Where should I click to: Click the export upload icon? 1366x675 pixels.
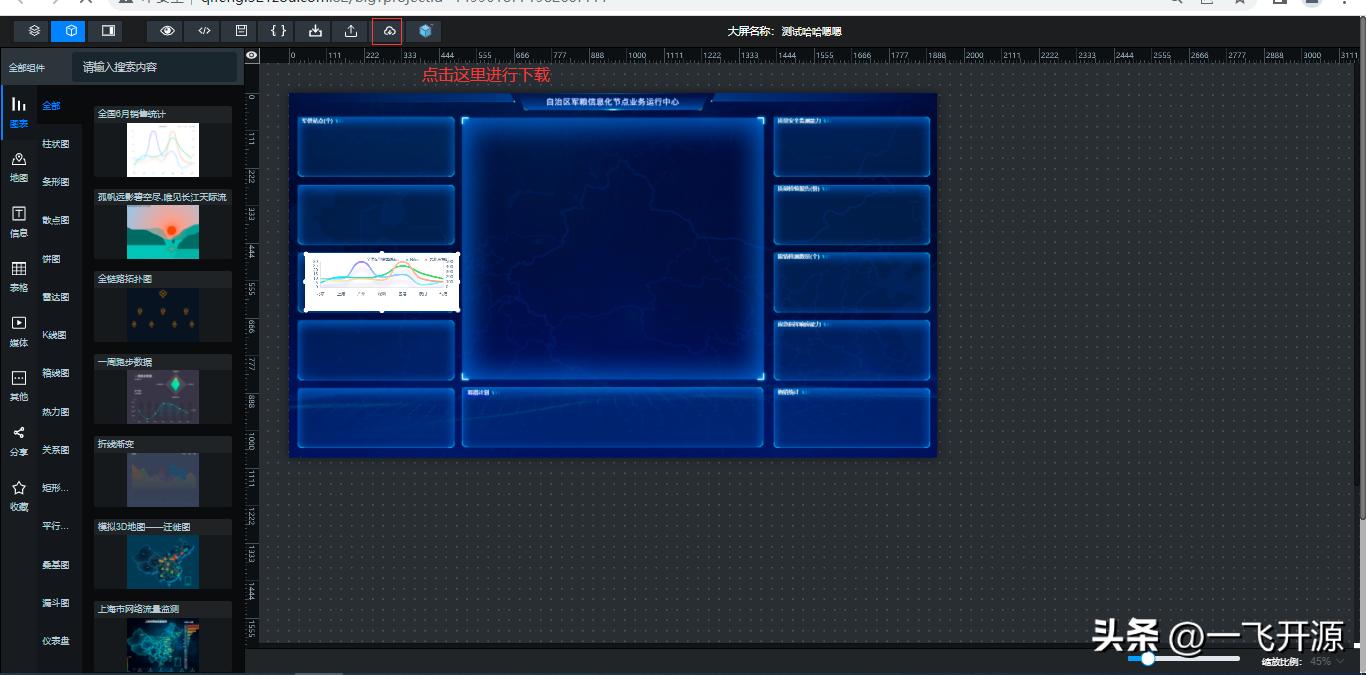(351, 30)
